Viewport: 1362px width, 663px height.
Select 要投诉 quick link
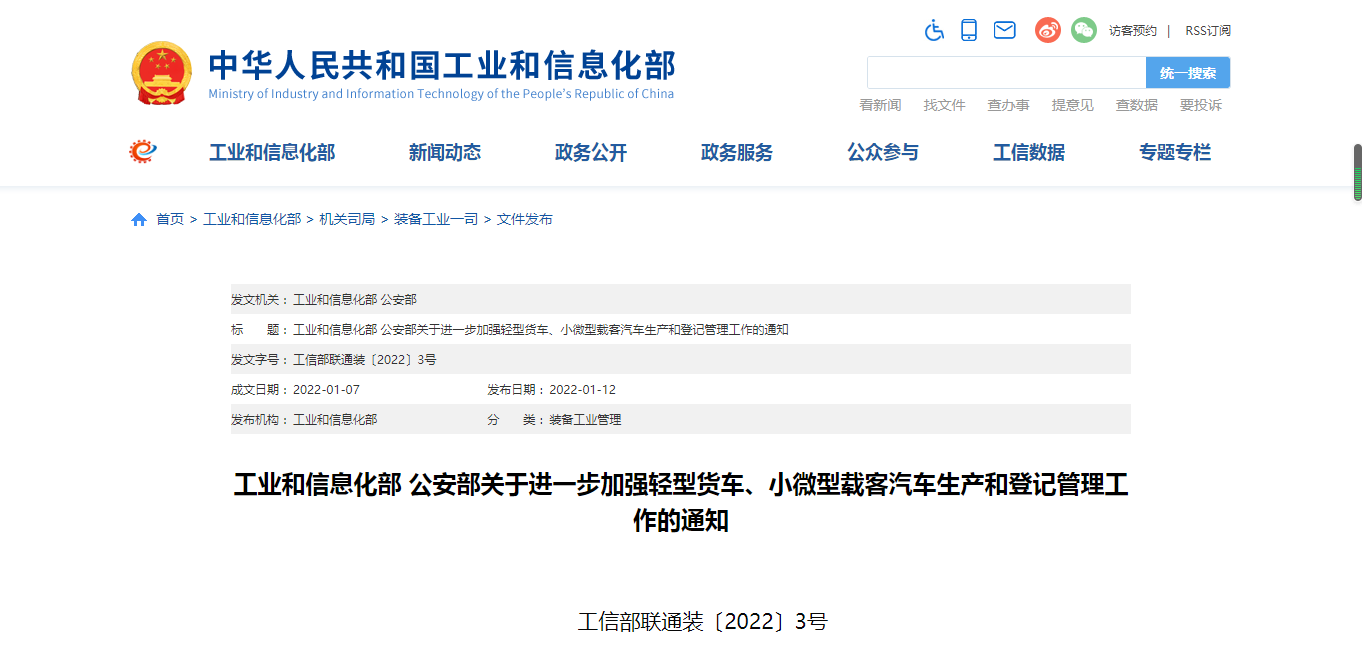[x=1200, y=105]
